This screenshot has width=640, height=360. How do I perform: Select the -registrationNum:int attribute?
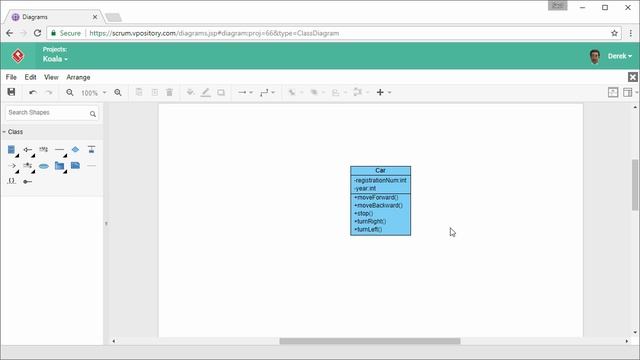[x=380, y=180]
